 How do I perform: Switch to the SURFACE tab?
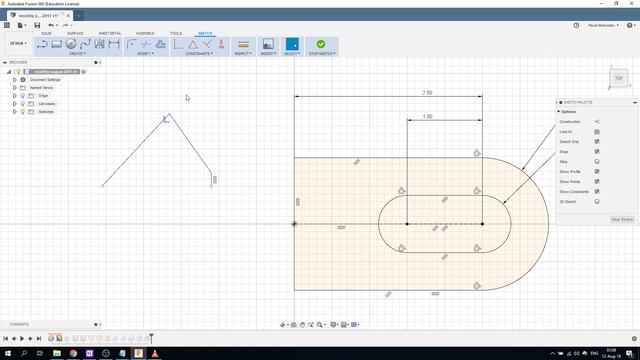coord(75,33)
